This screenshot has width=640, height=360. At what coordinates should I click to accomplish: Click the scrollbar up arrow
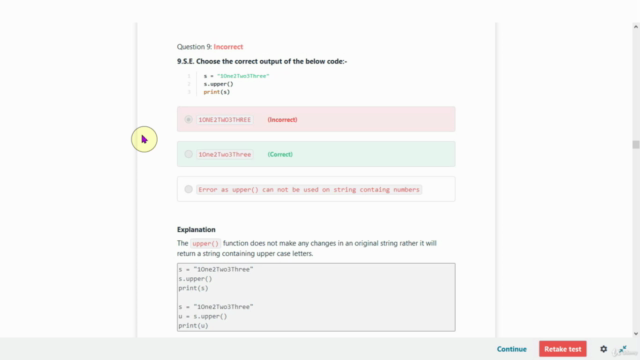[x=636, y=27]
